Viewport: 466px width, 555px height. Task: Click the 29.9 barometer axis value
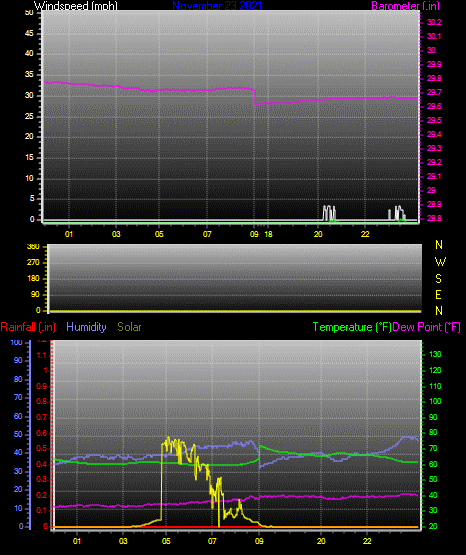(x=434, y=64)
